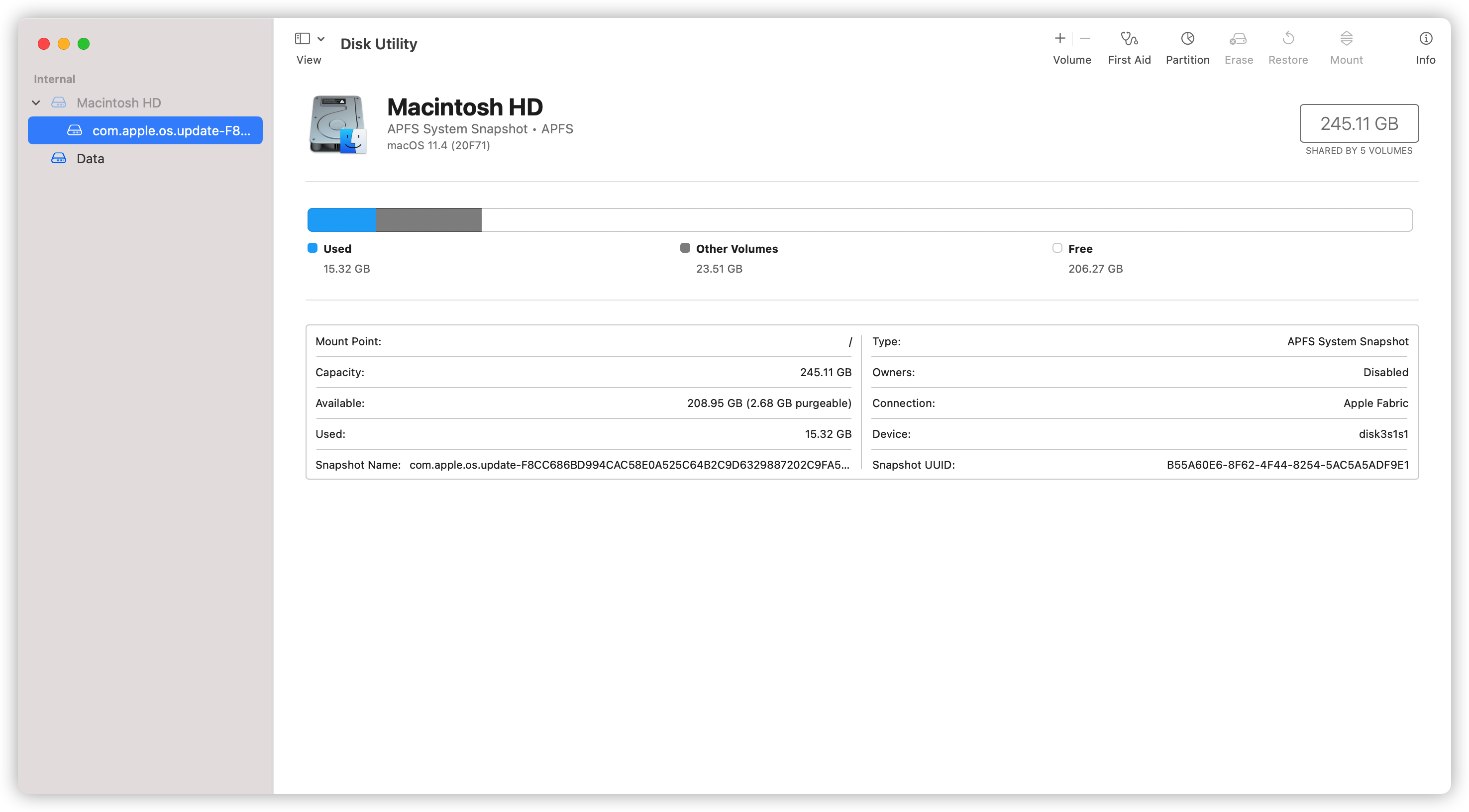Click the View toolbar label
The height and width of the screenshot is (812, 1469).
coord(309,60)
